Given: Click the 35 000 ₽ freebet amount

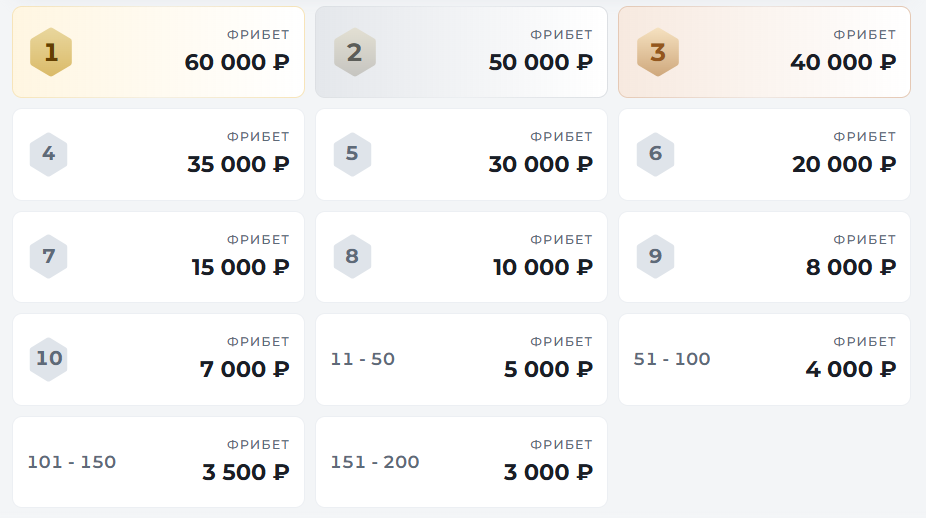Looking at the screenshot, I should pyautogui.click(x=238, y=165).
